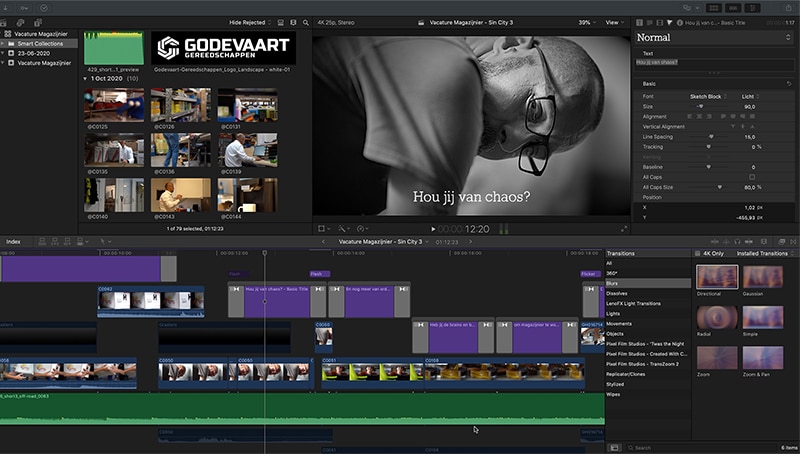The height and width of the screenshot is (454, 800).
Task: Click the browser search magnifier icon
Action: (306, 22)
